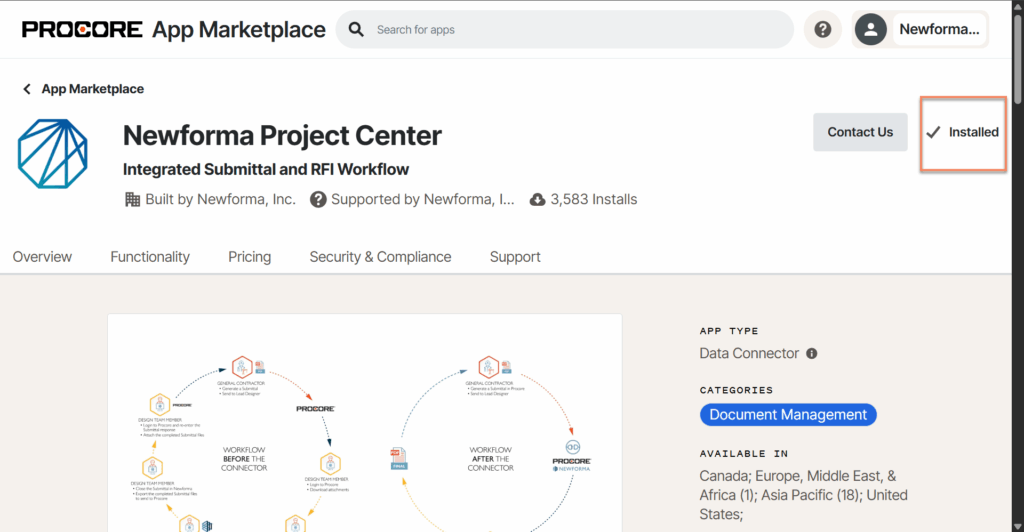Click the Newforma Project Center app logo

pyautogui.click(x=53, y=154)
